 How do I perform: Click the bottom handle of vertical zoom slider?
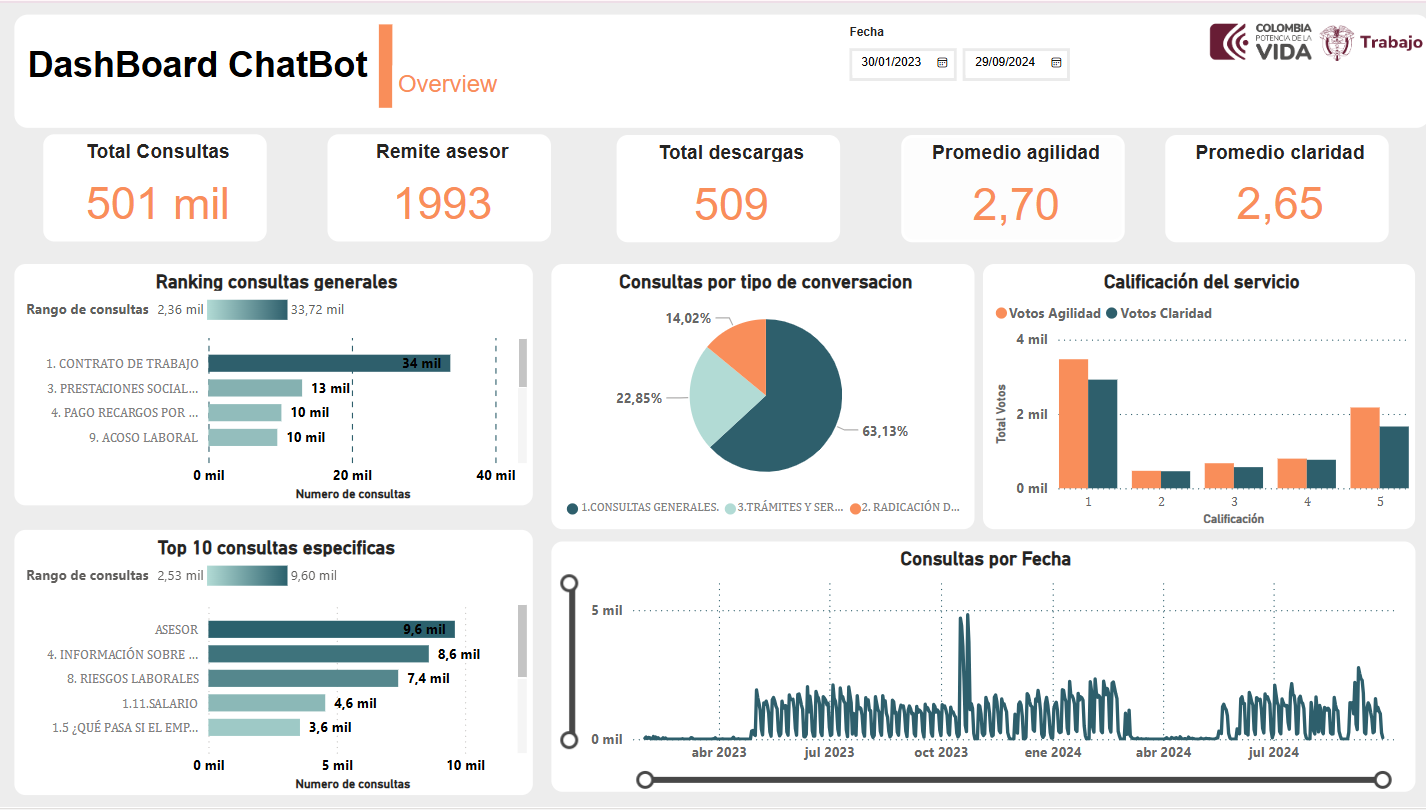tap(570, 740)
